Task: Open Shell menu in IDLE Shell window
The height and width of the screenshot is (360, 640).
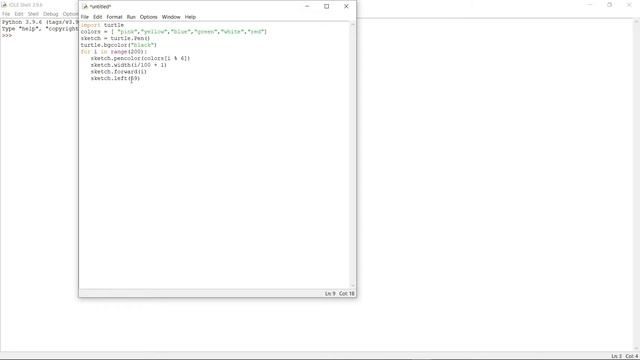Action: (x=33, y=14)
